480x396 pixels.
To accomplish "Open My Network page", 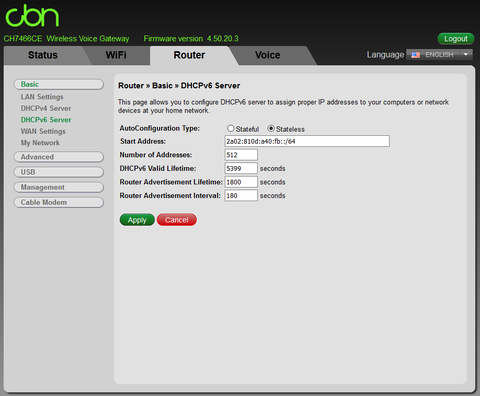I will (x=40, y=143).
